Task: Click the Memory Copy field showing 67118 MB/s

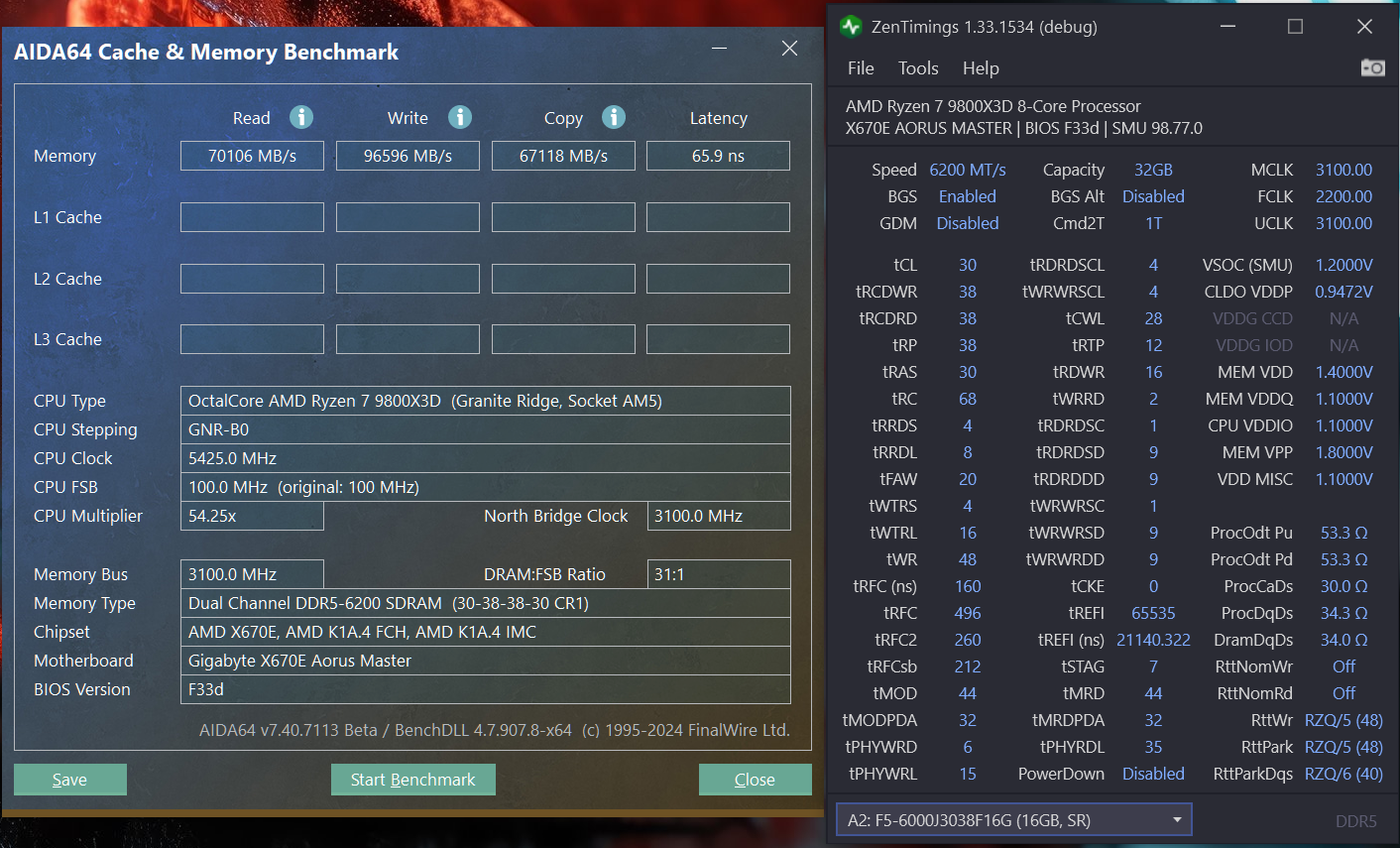Action: point(563,156)
